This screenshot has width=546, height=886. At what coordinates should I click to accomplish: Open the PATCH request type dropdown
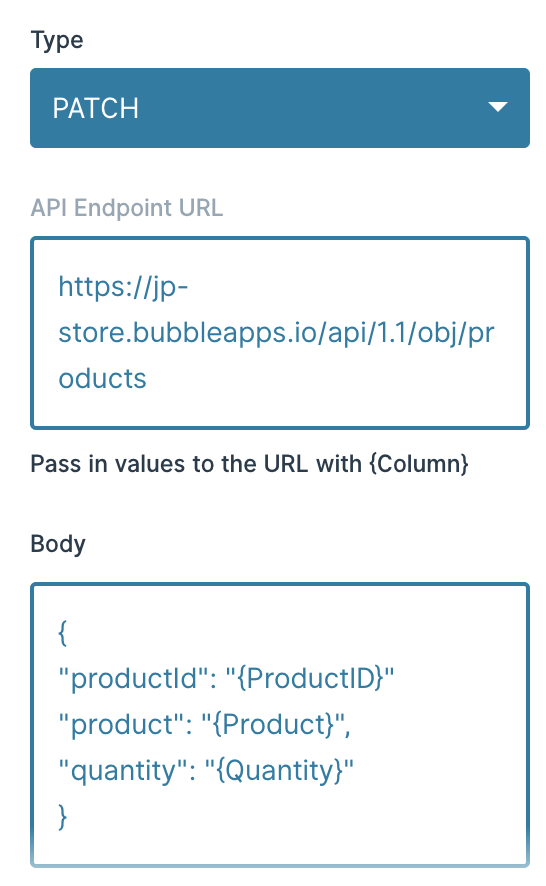coord(280,108)
